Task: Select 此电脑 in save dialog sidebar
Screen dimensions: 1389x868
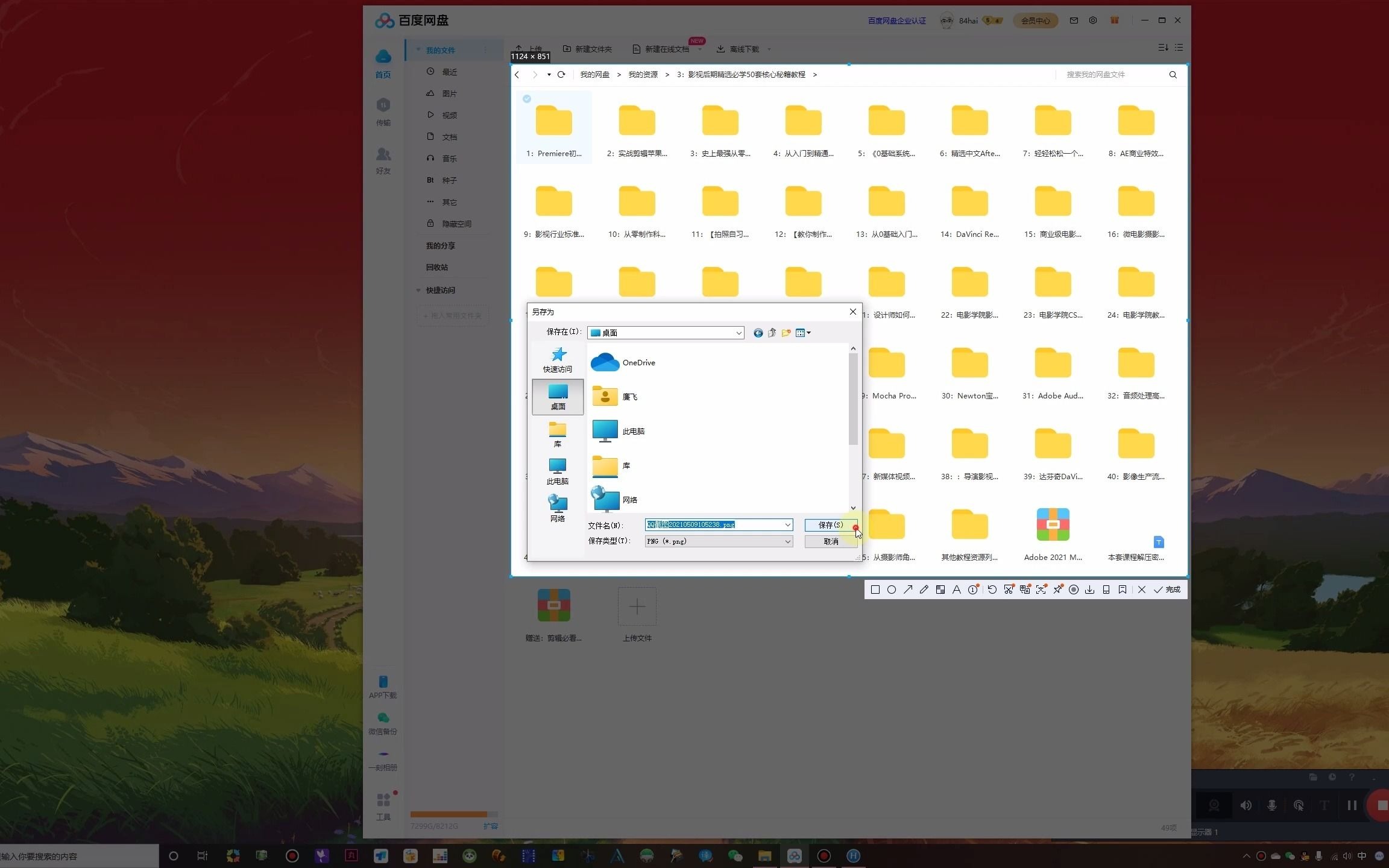Action: [x=558, y=472]
